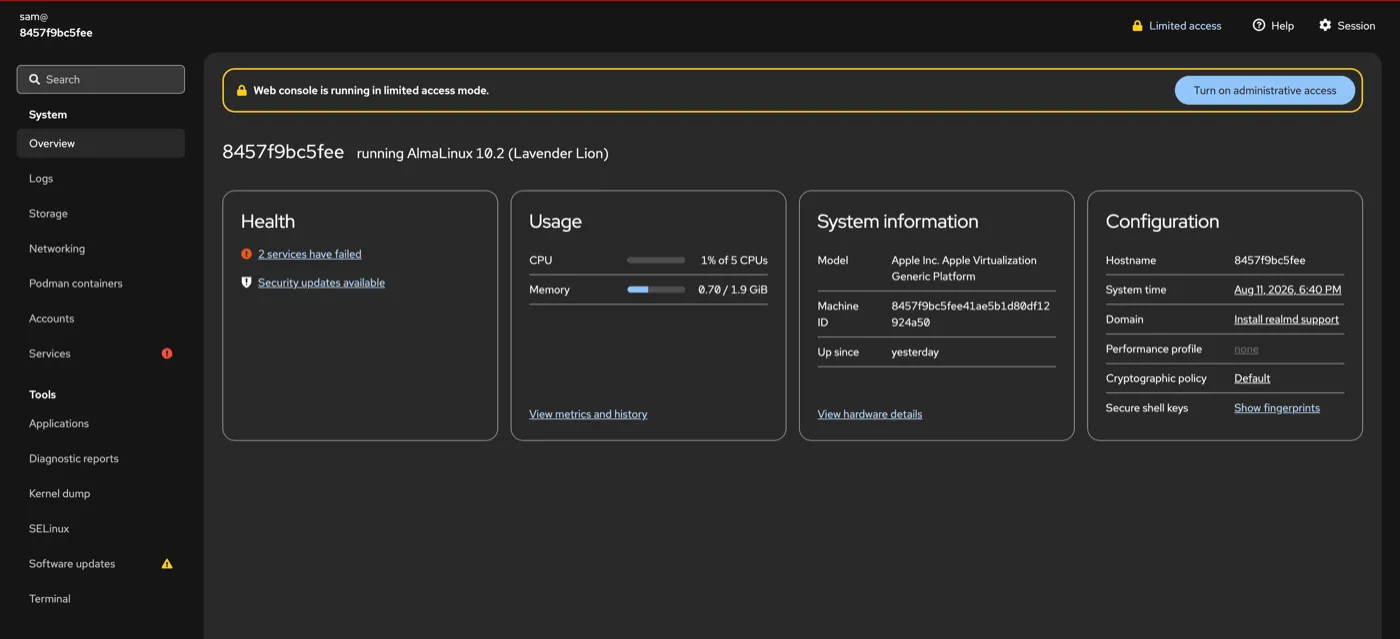The width and height of the screenshot is (1400, 639).
Task: Open the SELinux page
Action: [x=101, y=528]
